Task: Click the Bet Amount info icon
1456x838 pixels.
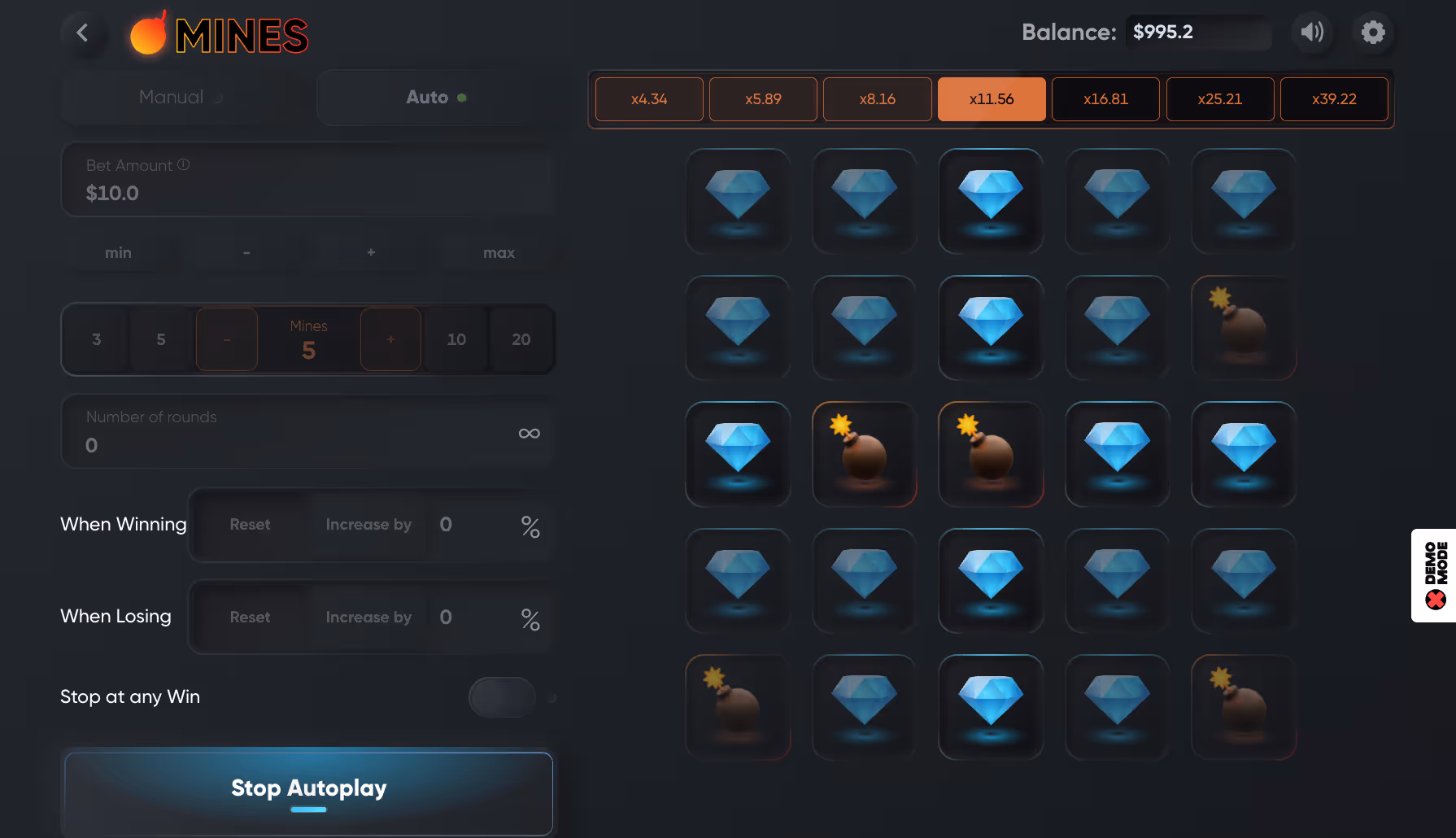Action: (184, 164)
